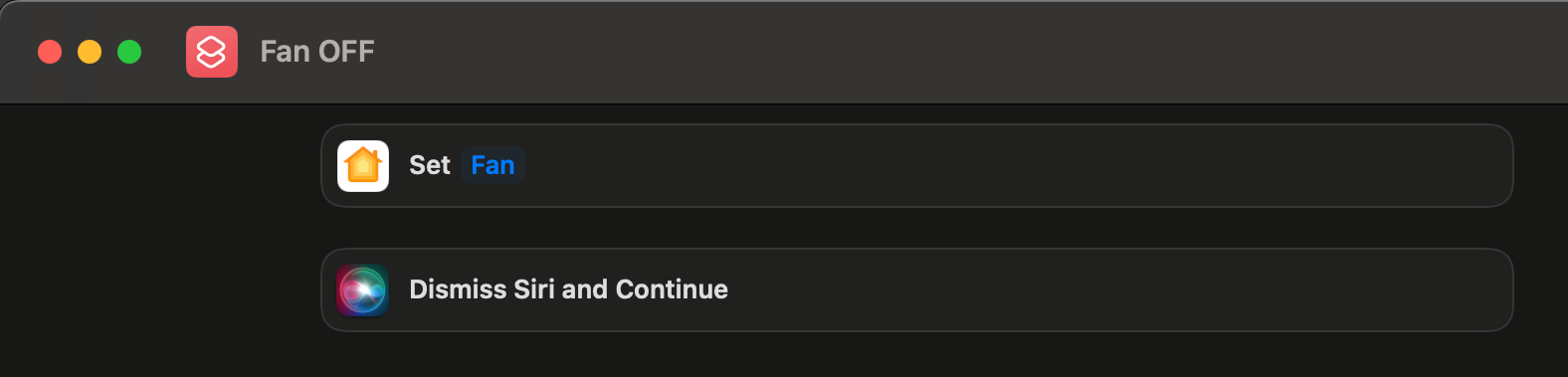
Task: Click the empty editor area right of the action cards
Action: coord(1540,239)
